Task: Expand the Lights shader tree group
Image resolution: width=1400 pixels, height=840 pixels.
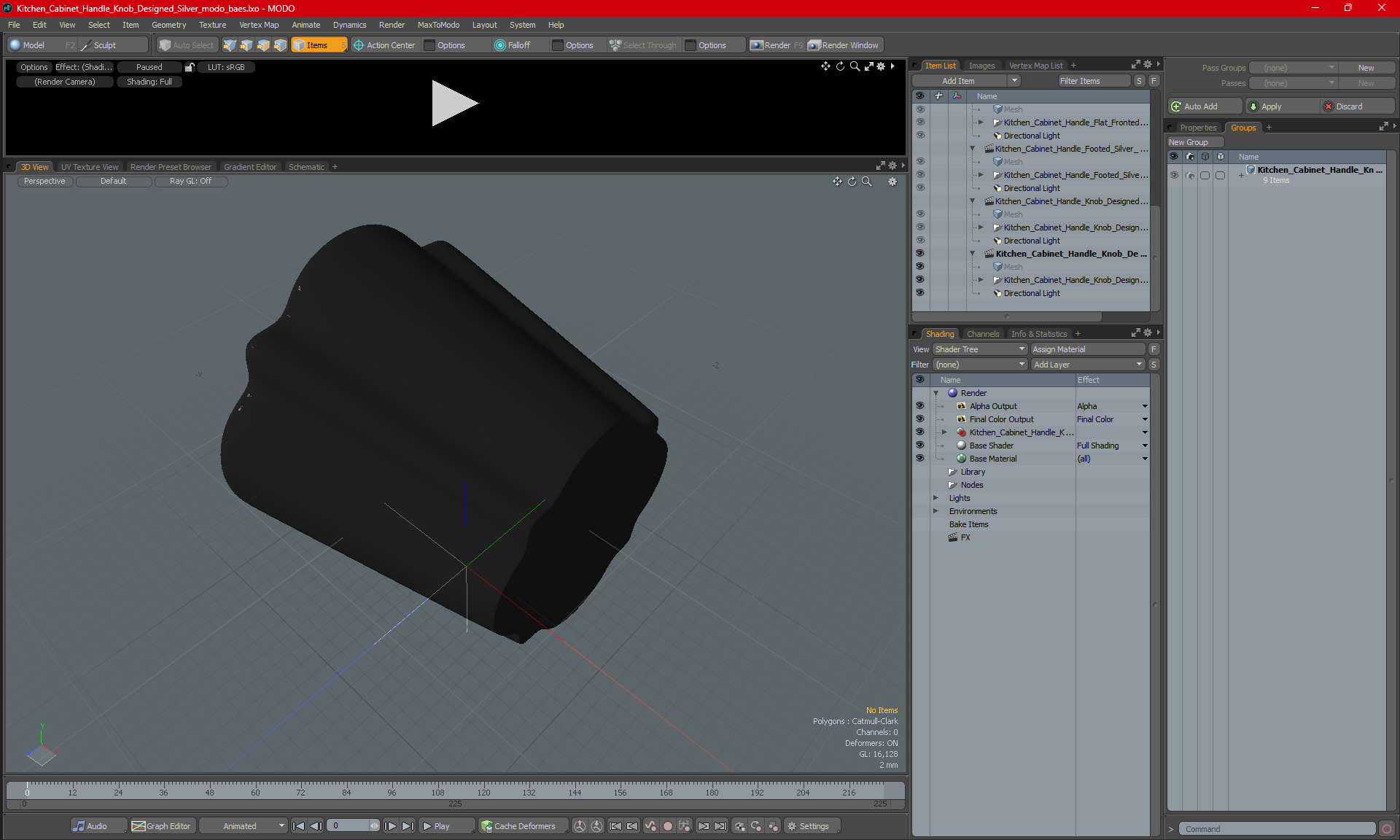Action: click(936, 498)
